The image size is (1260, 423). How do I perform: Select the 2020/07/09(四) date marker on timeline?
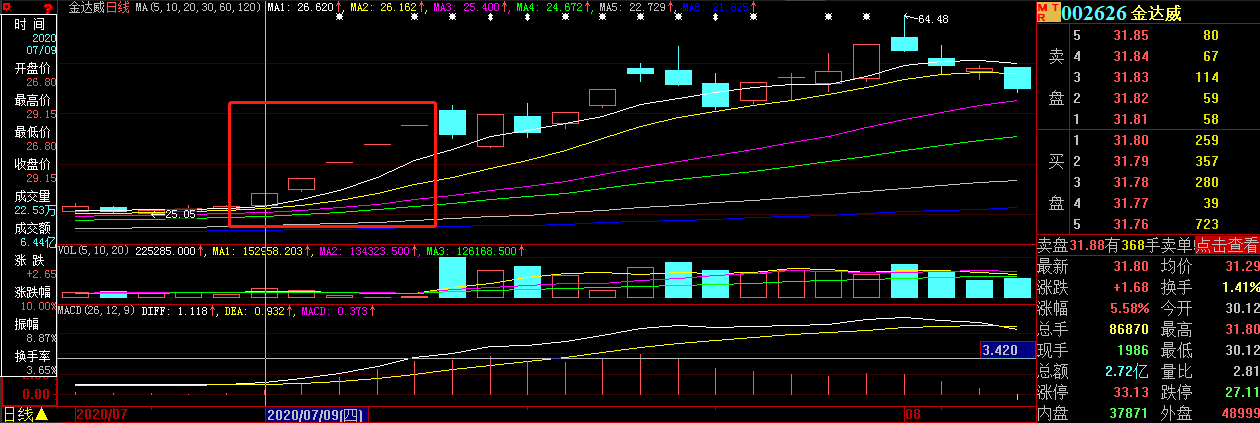(x=316, y=414)
